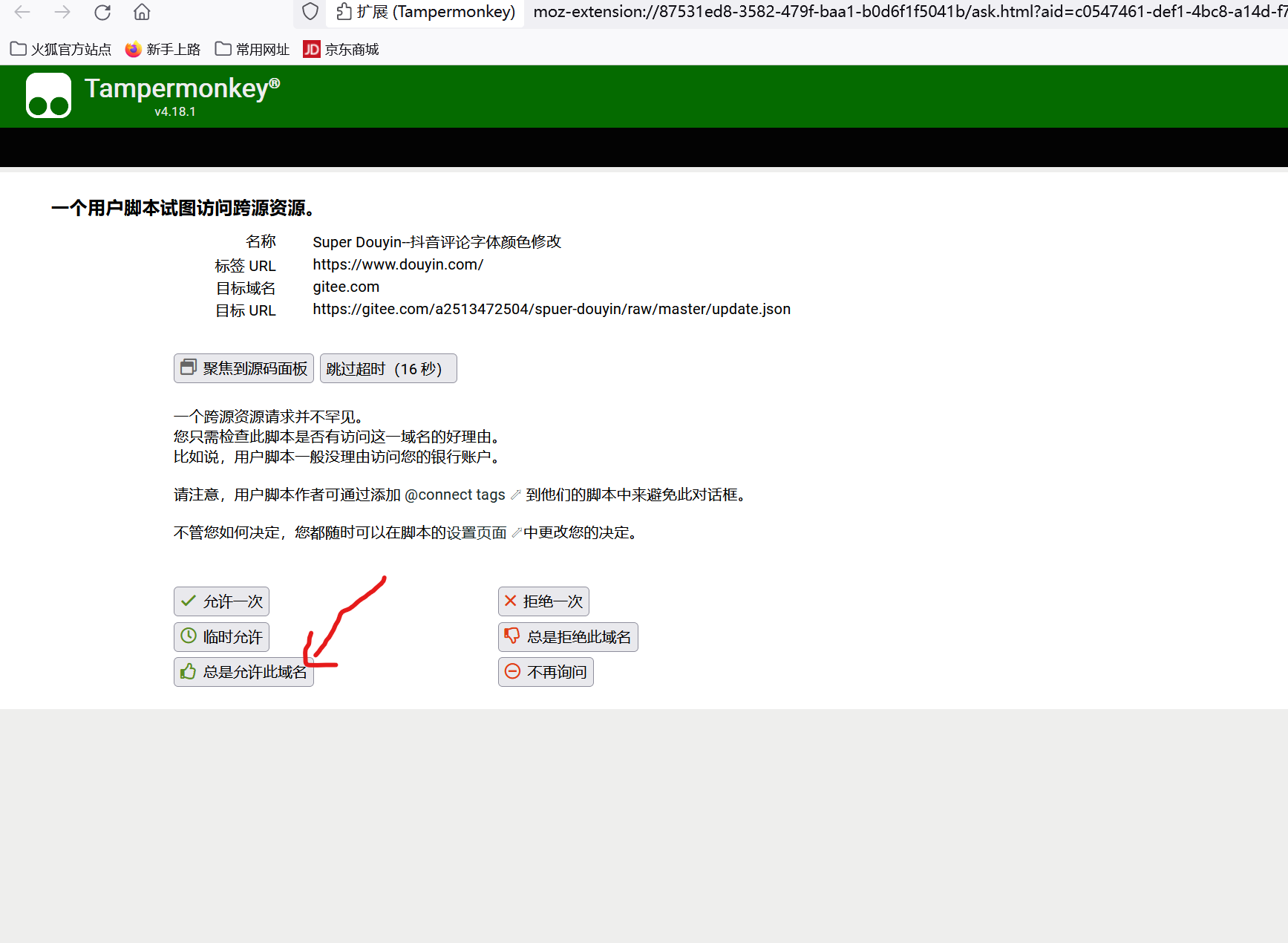Viewport: 1288px width, 943px height.
Task: Open the 火狐官方站点 bookmark folder
Action: (x=61, y=49)
